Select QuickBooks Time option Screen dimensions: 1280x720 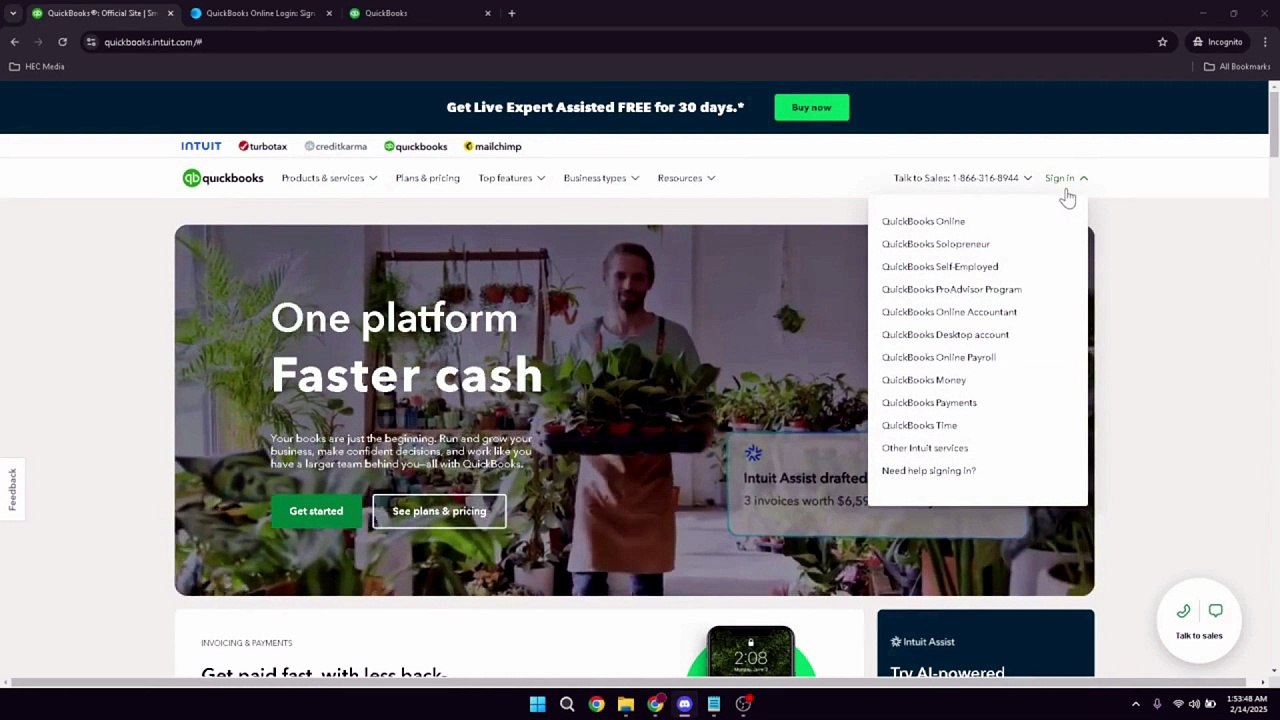pyautogui.click(x=919, y=425)
